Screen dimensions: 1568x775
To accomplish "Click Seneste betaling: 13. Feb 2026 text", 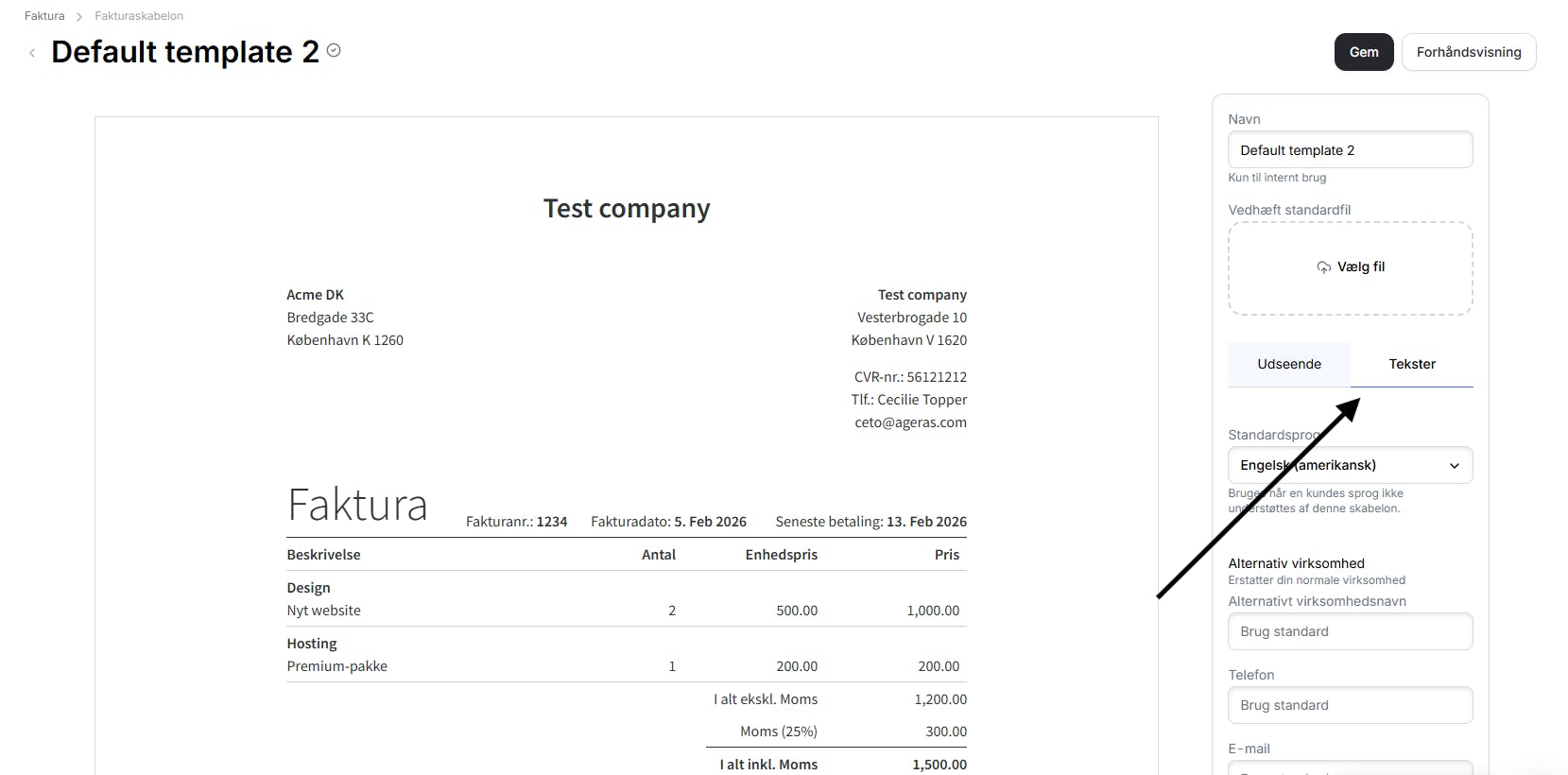I will [x=871, y=522].
